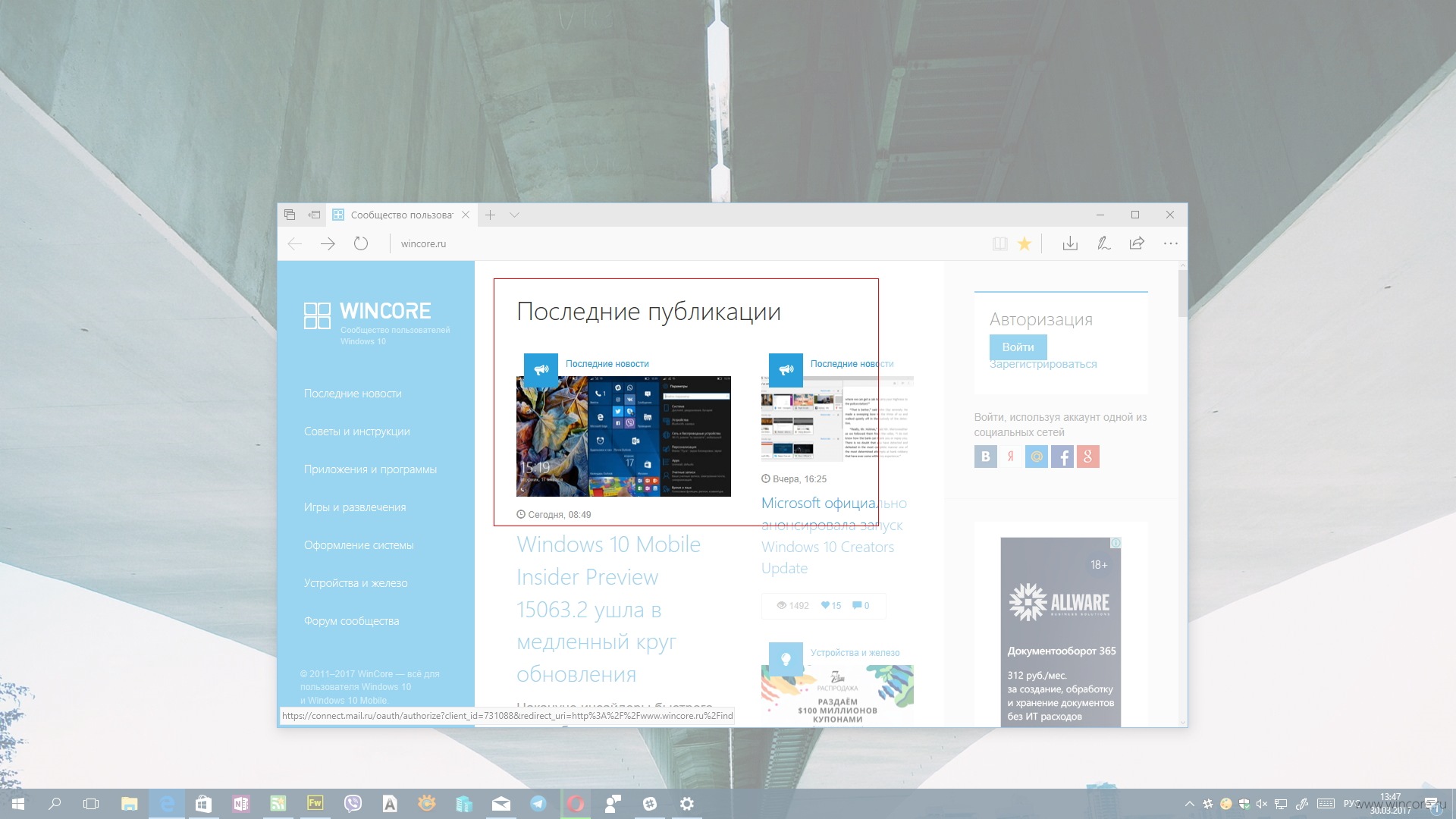
Task: Click the muted volume tray icon
Action: 1262,804
